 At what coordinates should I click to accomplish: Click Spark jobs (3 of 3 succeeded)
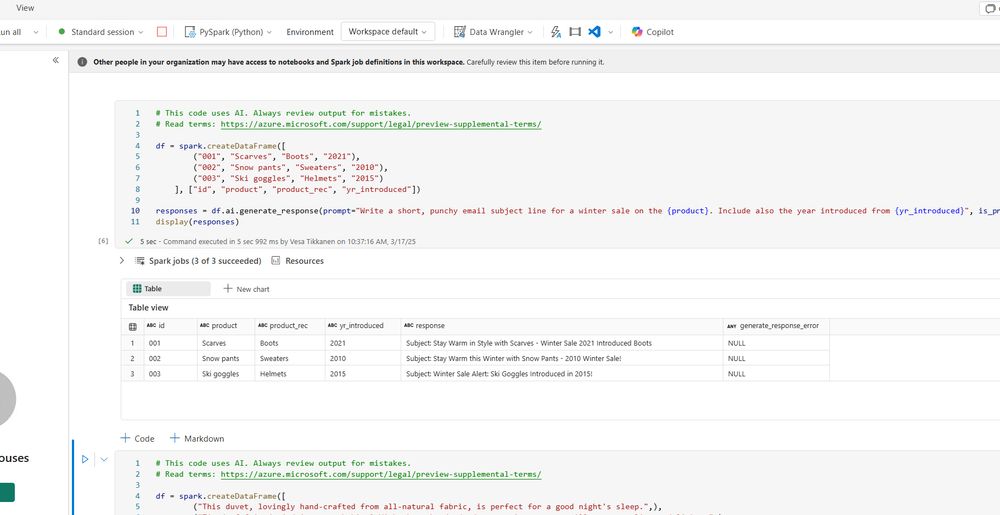click(205, 261)
